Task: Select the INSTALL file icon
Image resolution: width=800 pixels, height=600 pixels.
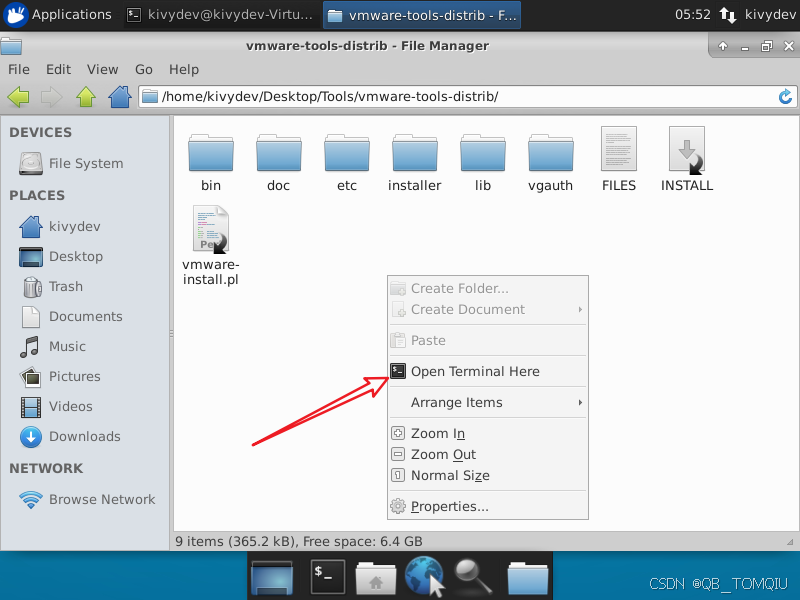Action: [687, 149]
